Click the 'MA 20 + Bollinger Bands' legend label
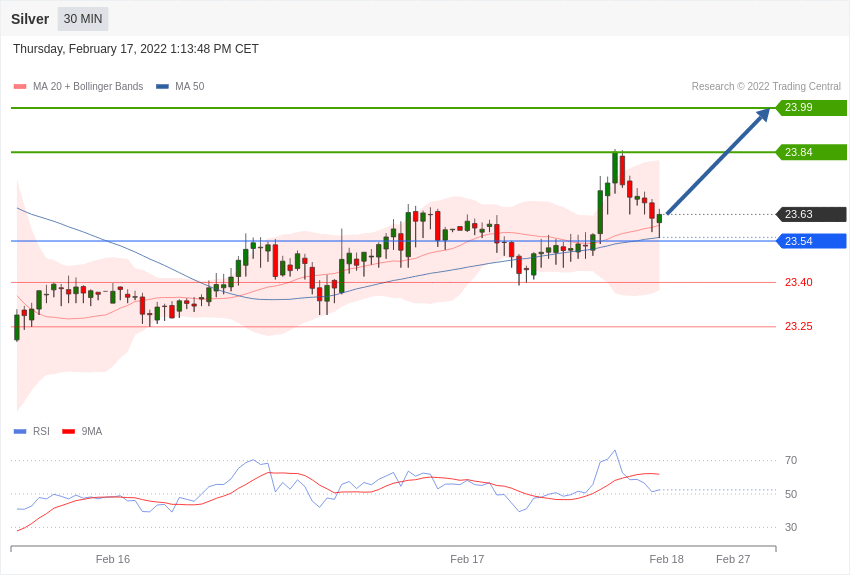Screen dimensions: 850x576 tap(88, 86)
